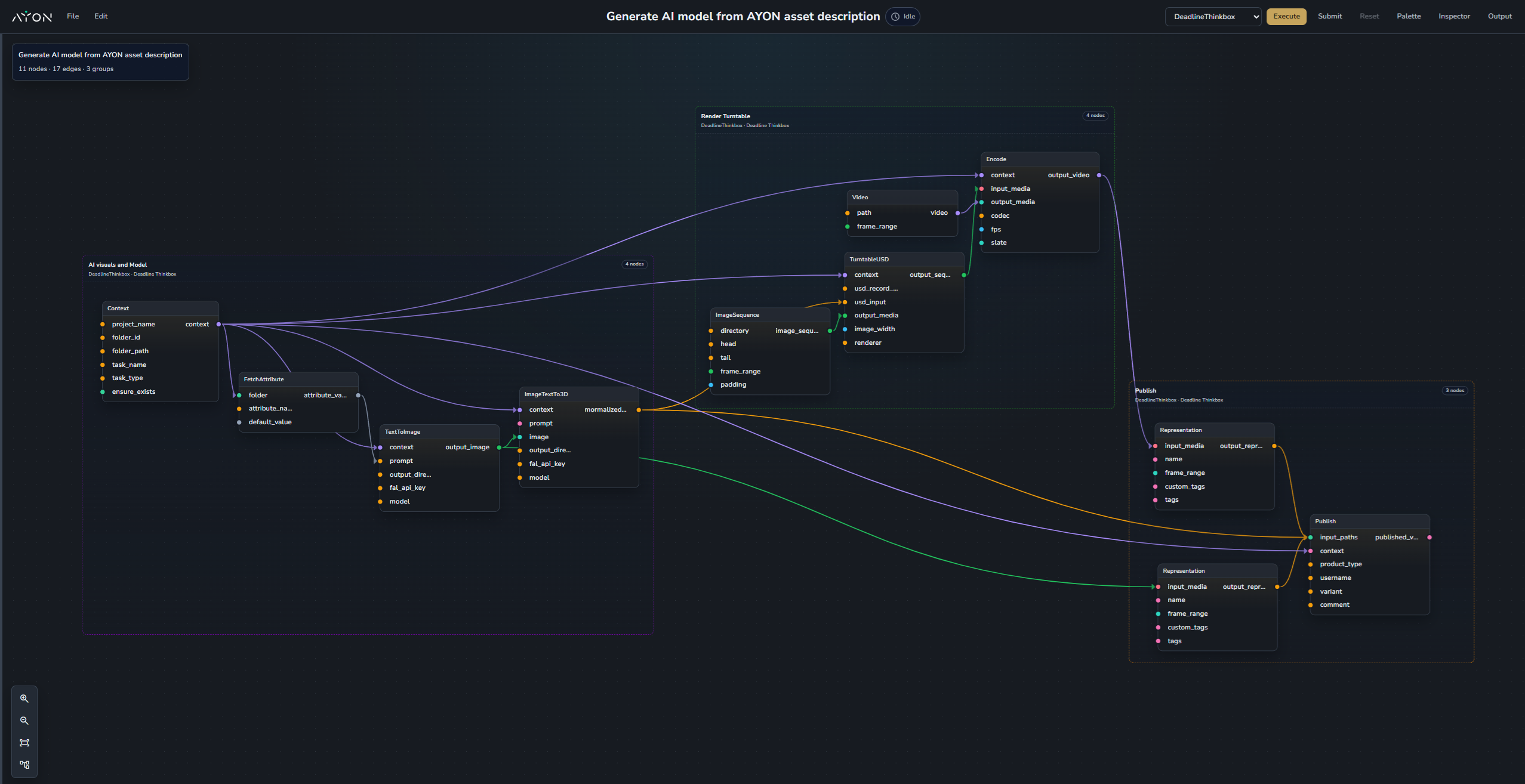This screenshot has width=1525, height=784.
Task: Click the AYON logo
Action: pos(32,17)
